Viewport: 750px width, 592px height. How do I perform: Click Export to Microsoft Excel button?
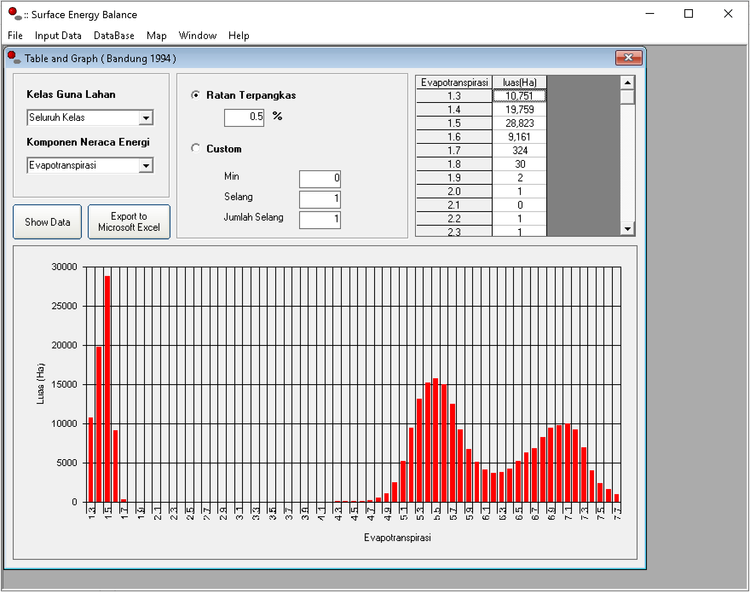pyautogui.click(x=129, y=222)
